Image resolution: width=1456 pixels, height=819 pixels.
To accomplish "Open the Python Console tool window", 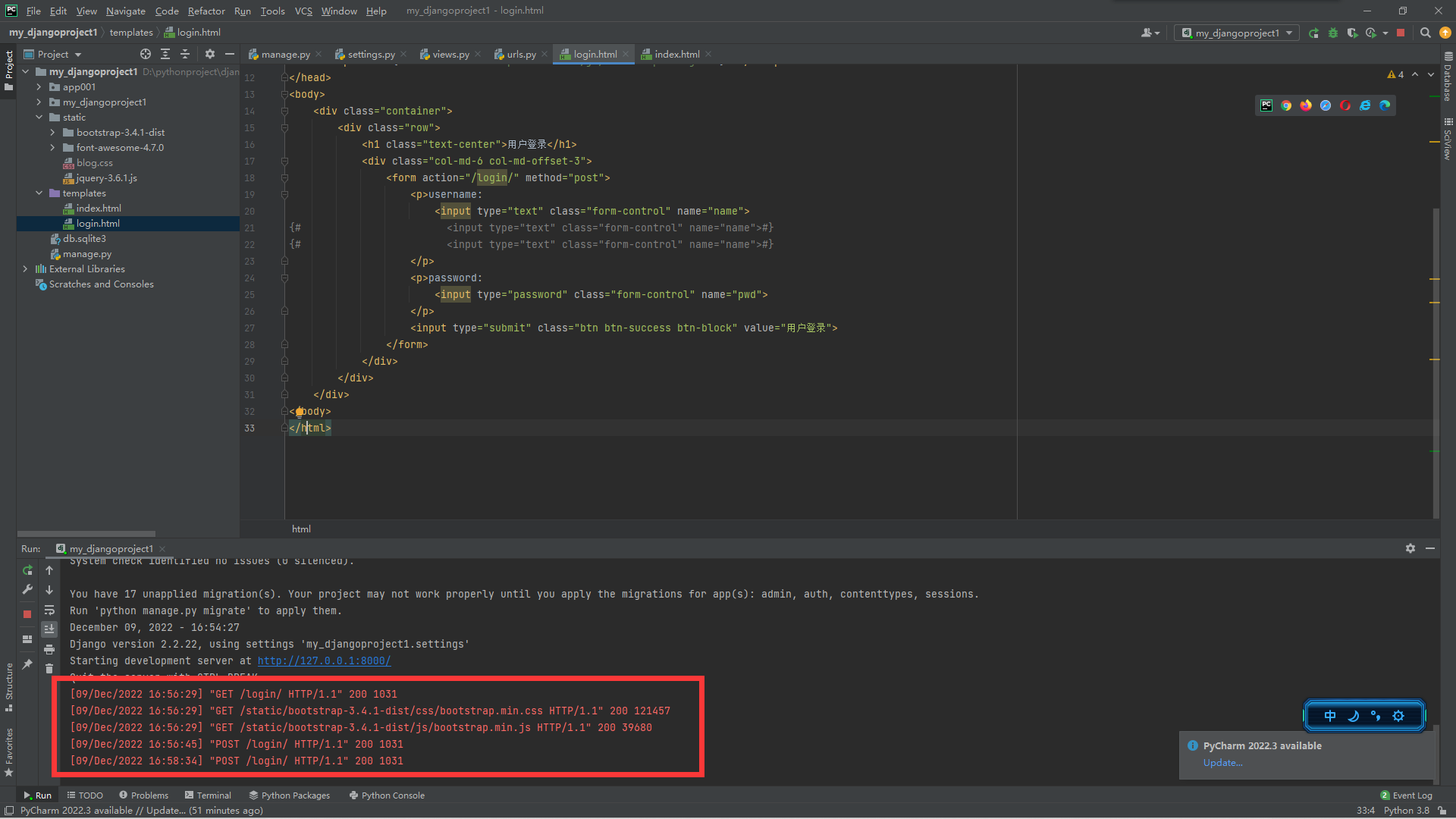I will (x=387, y=795).
